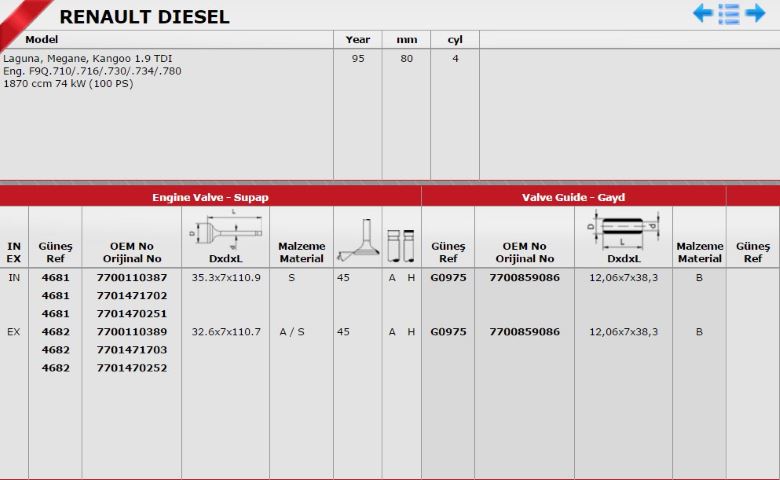780x480 pixels.
Task: Select OEM number 7701470251
Action: (132, 313)
